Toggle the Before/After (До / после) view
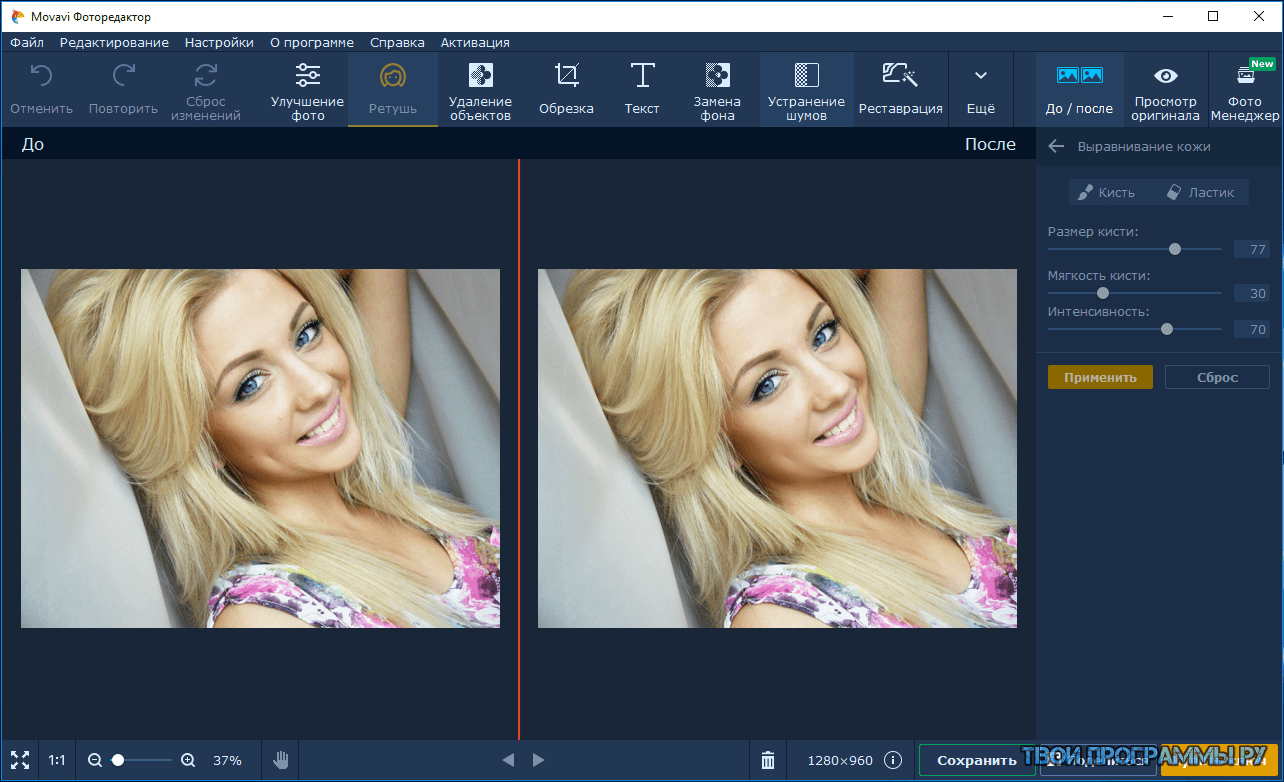This screenshot has width=1284, height=782. [1079, 89]
